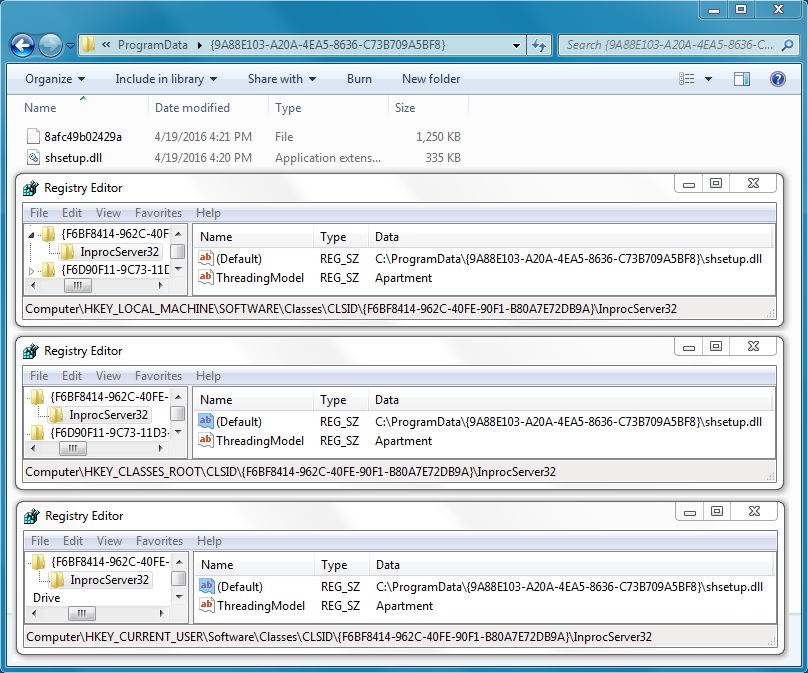This screenshot has width=808, height=673.
Task: Click the Burn button
Action: [359, 79]
